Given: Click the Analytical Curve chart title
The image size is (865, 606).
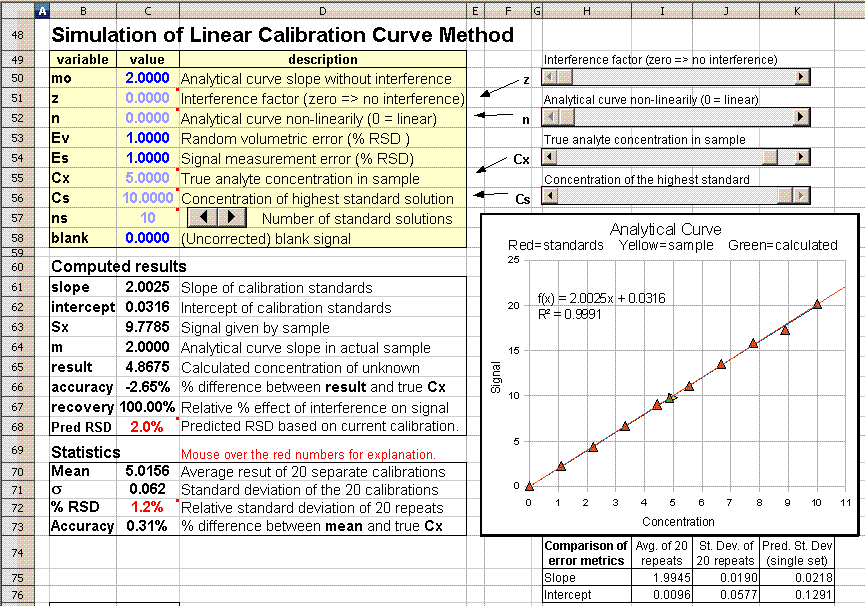Looking at the screenshot, I should tap(665, 229).
